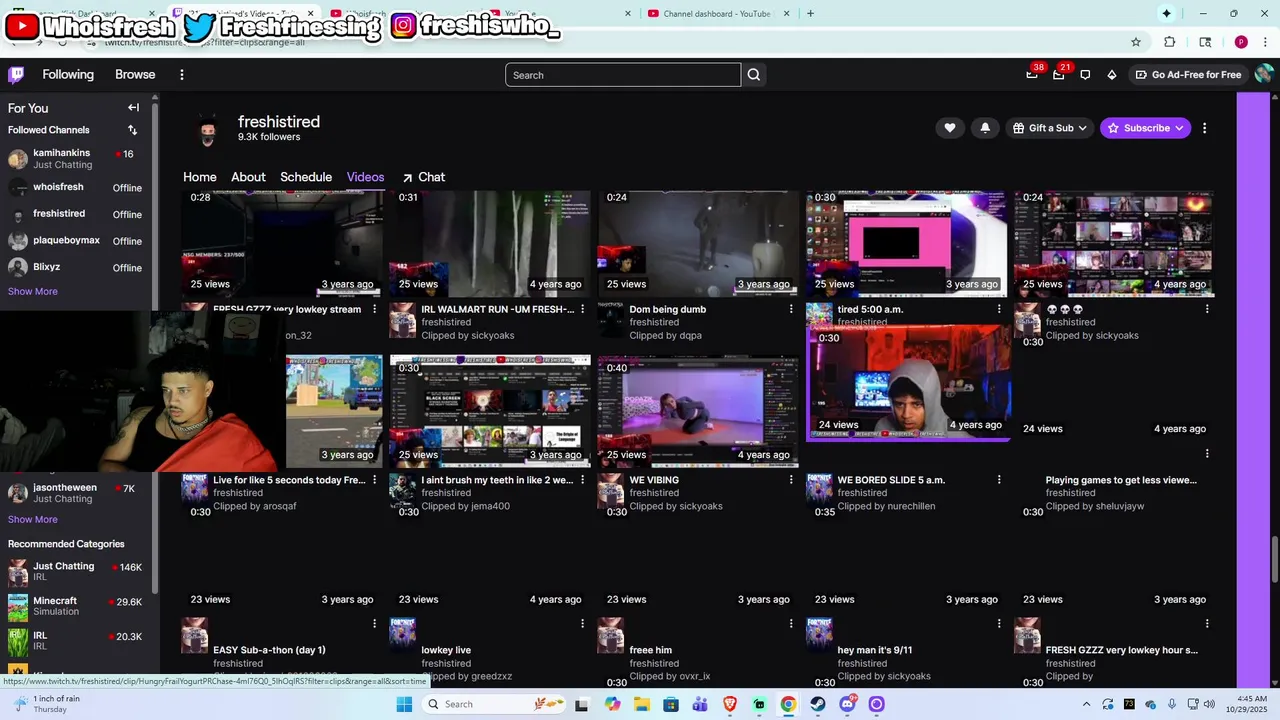Switch to channel About tab

(248, 177)
